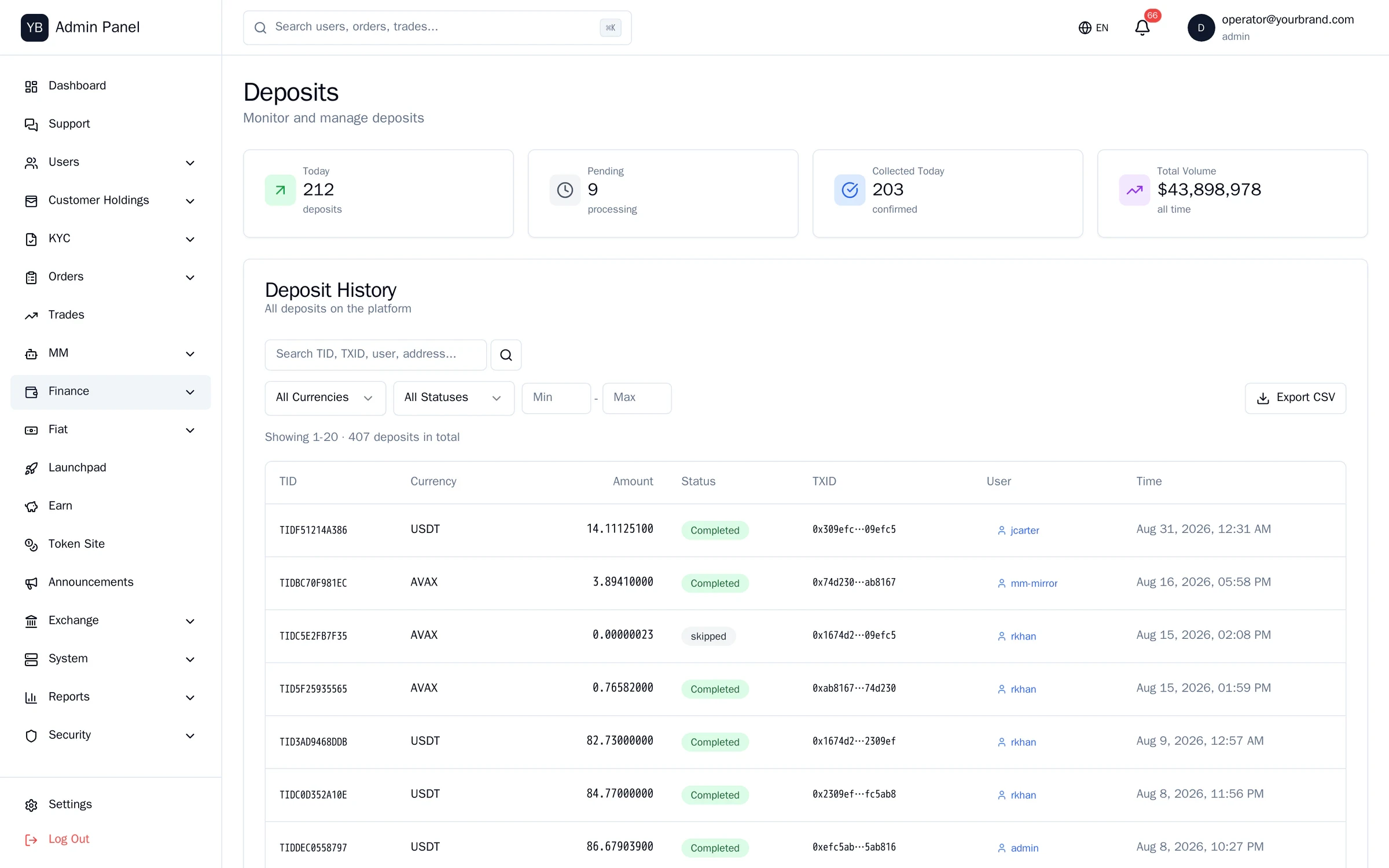Open the Exchange sidebar item
Viewport: 1389px width, 868px height.
tap(111, 621)
